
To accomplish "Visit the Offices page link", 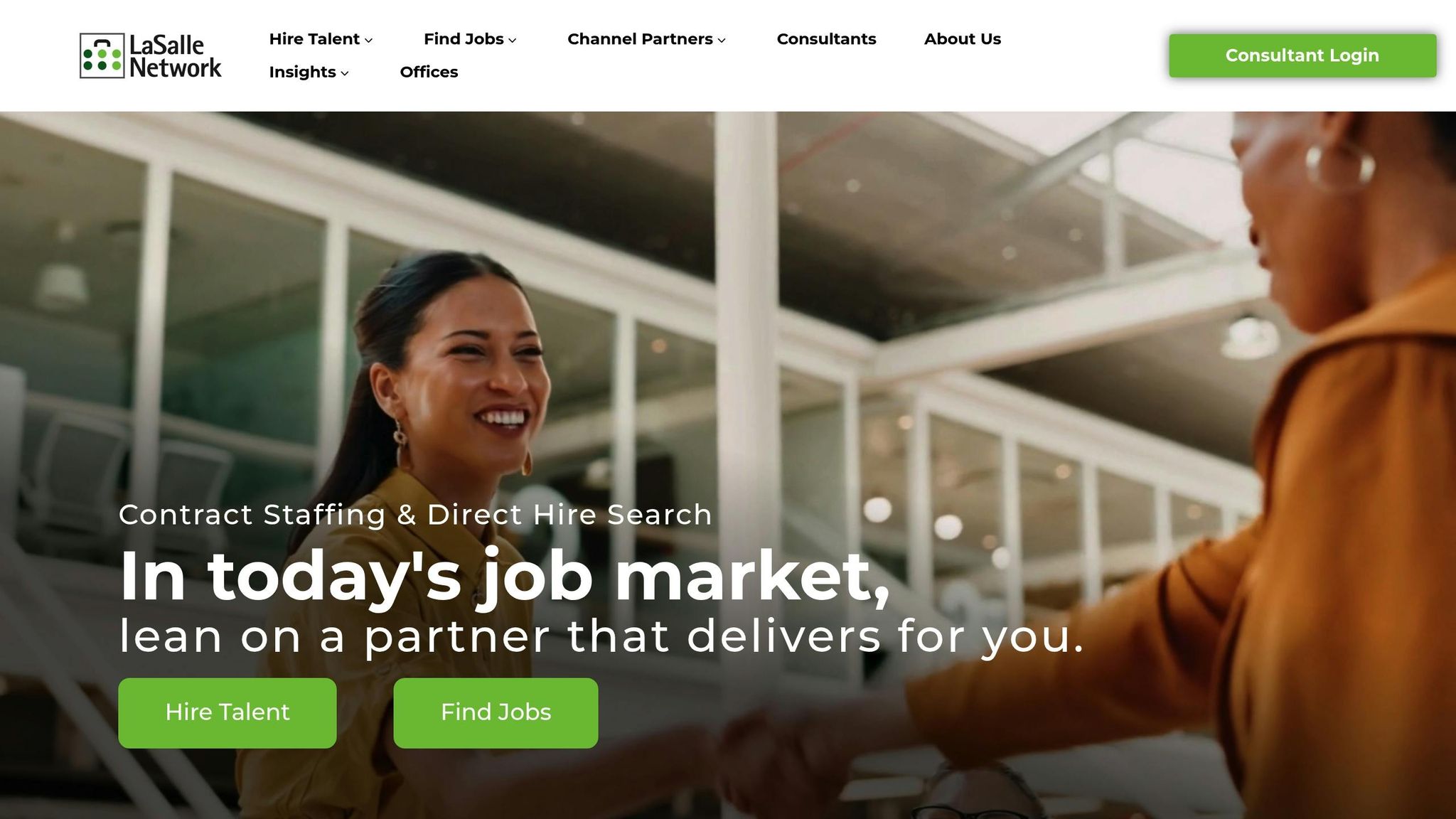I will click(429, 72).
